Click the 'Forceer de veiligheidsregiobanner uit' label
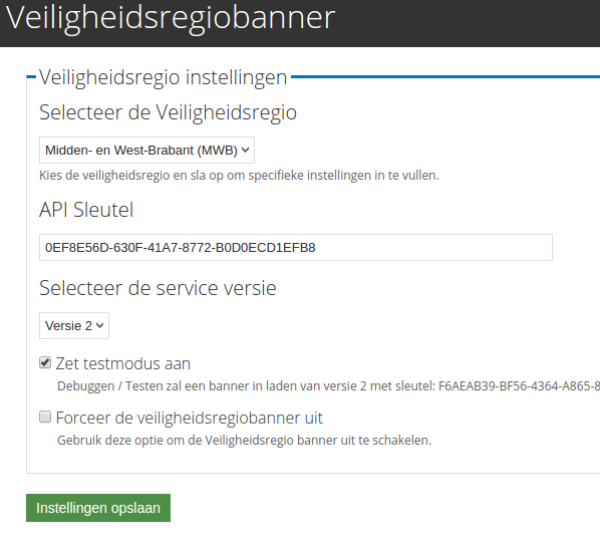The width and height of the screenshot is (600, 547). (189, 418)
